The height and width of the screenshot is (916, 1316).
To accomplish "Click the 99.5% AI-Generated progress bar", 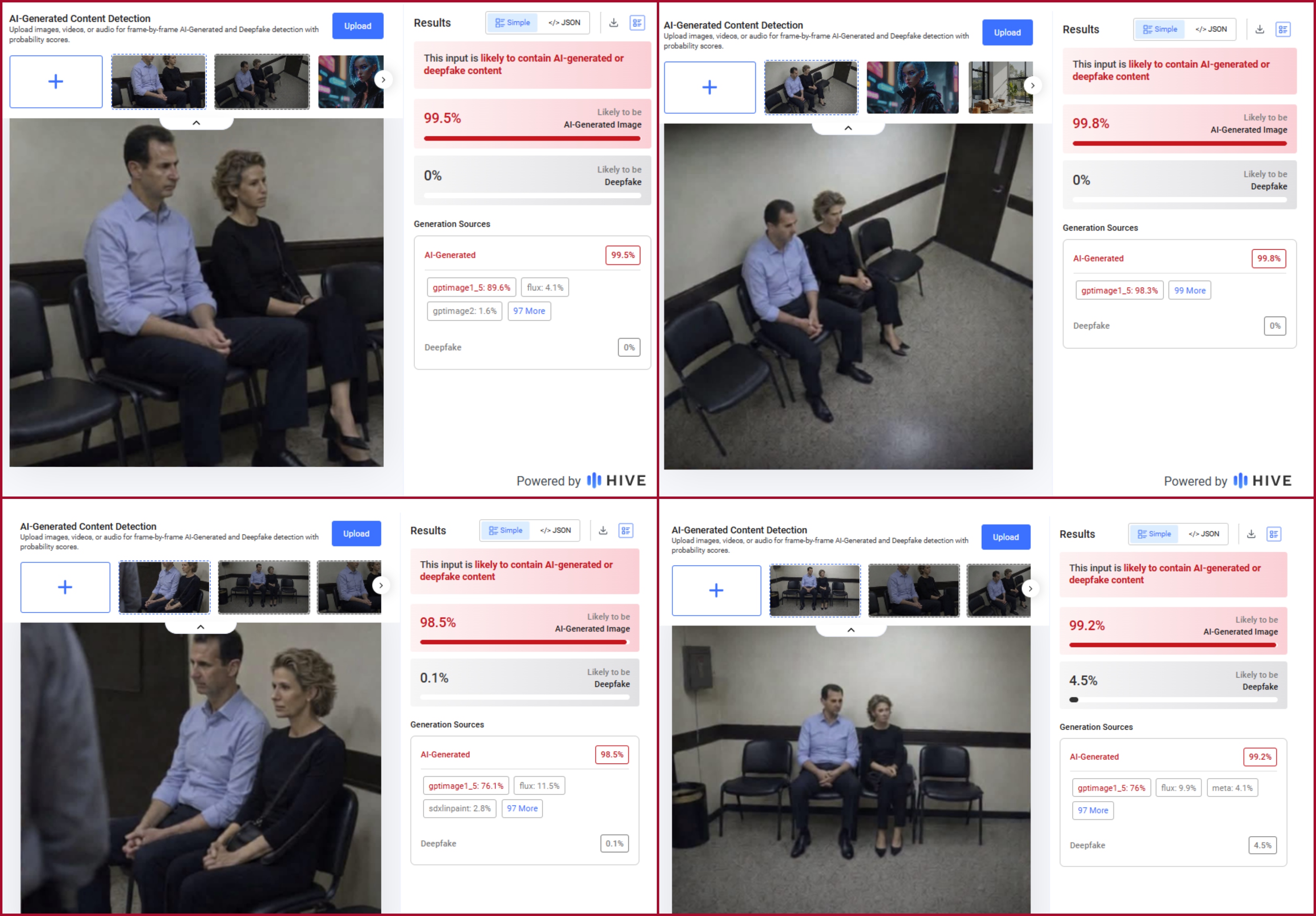I will point(532,138).
